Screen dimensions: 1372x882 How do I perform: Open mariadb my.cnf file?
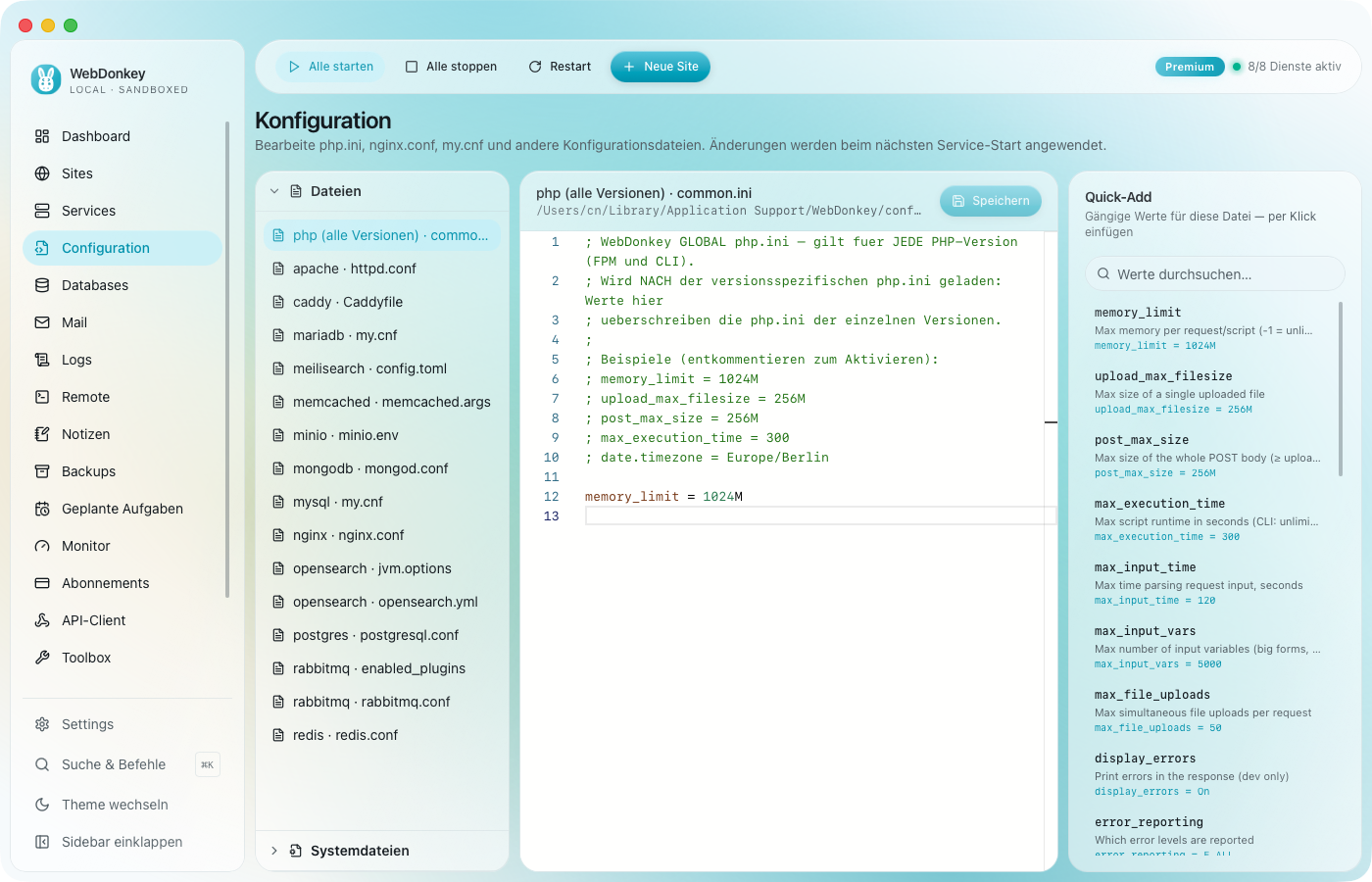(x=382, y=335)
